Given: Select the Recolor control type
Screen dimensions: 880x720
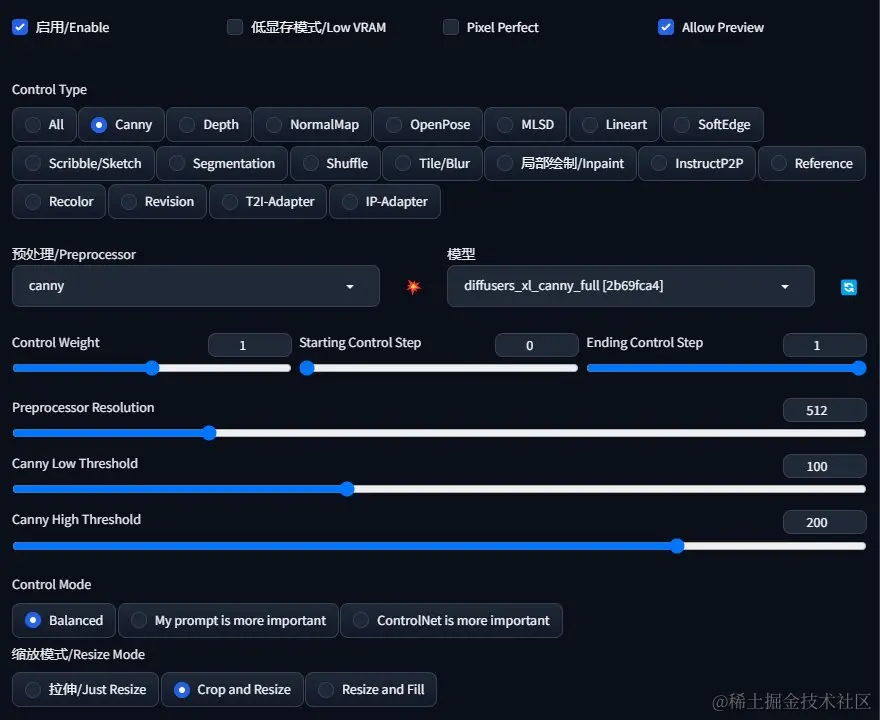Looking at the screenshot, I should [59, 201].
